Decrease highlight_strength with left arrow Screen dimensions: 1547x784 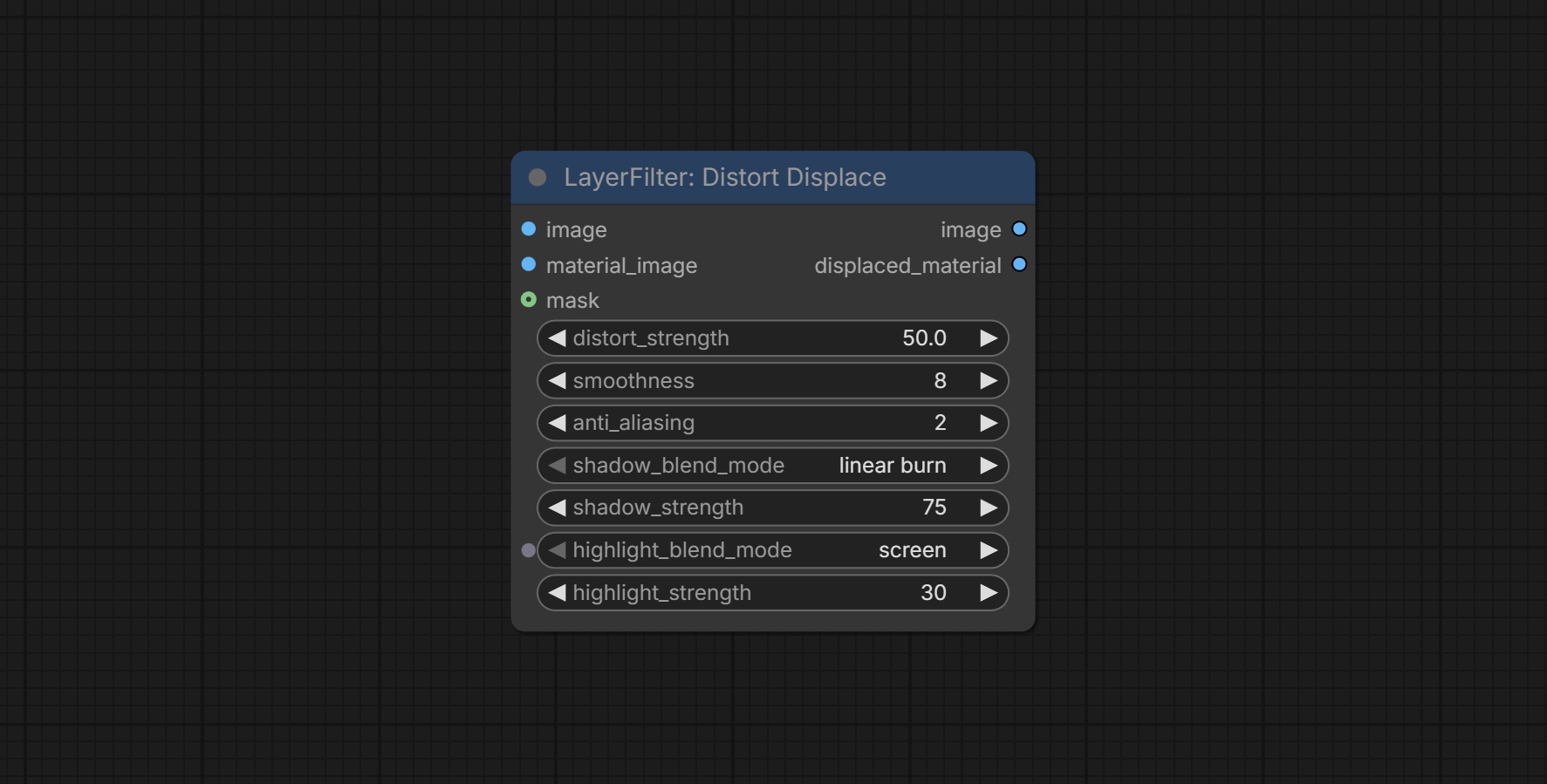[x=557, y=593]
